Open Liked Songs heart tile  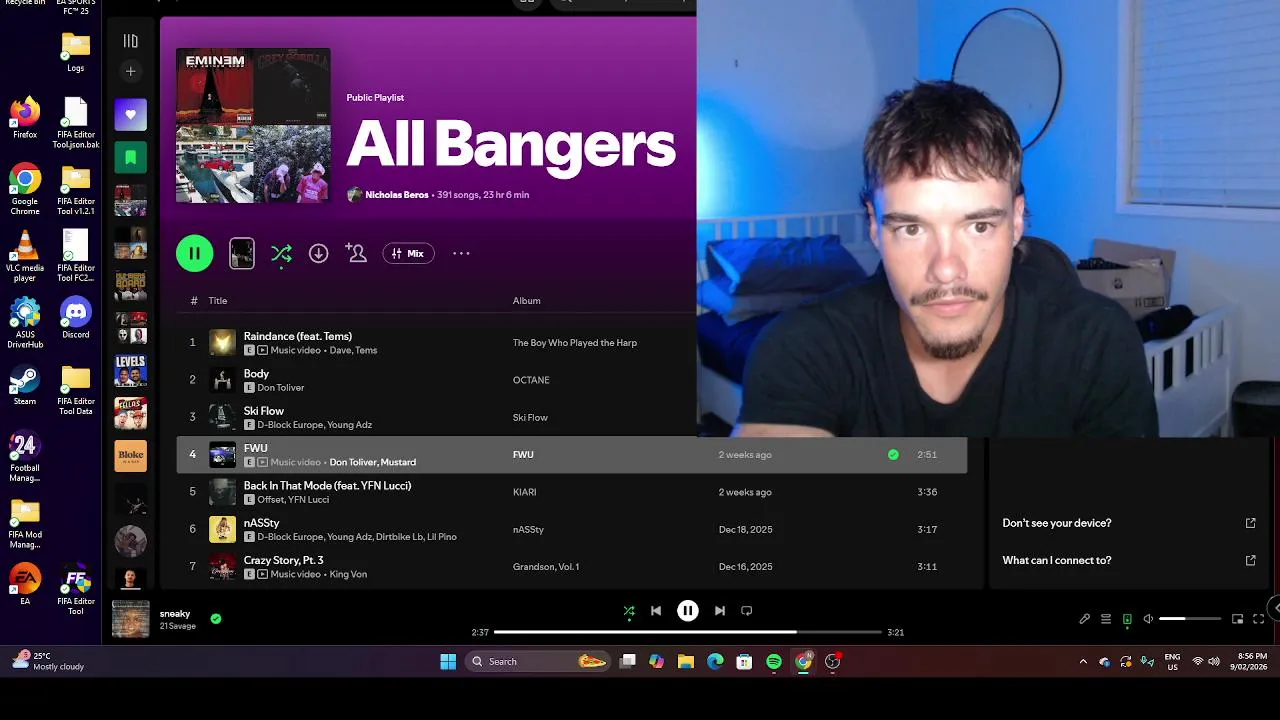pos(130,114)
